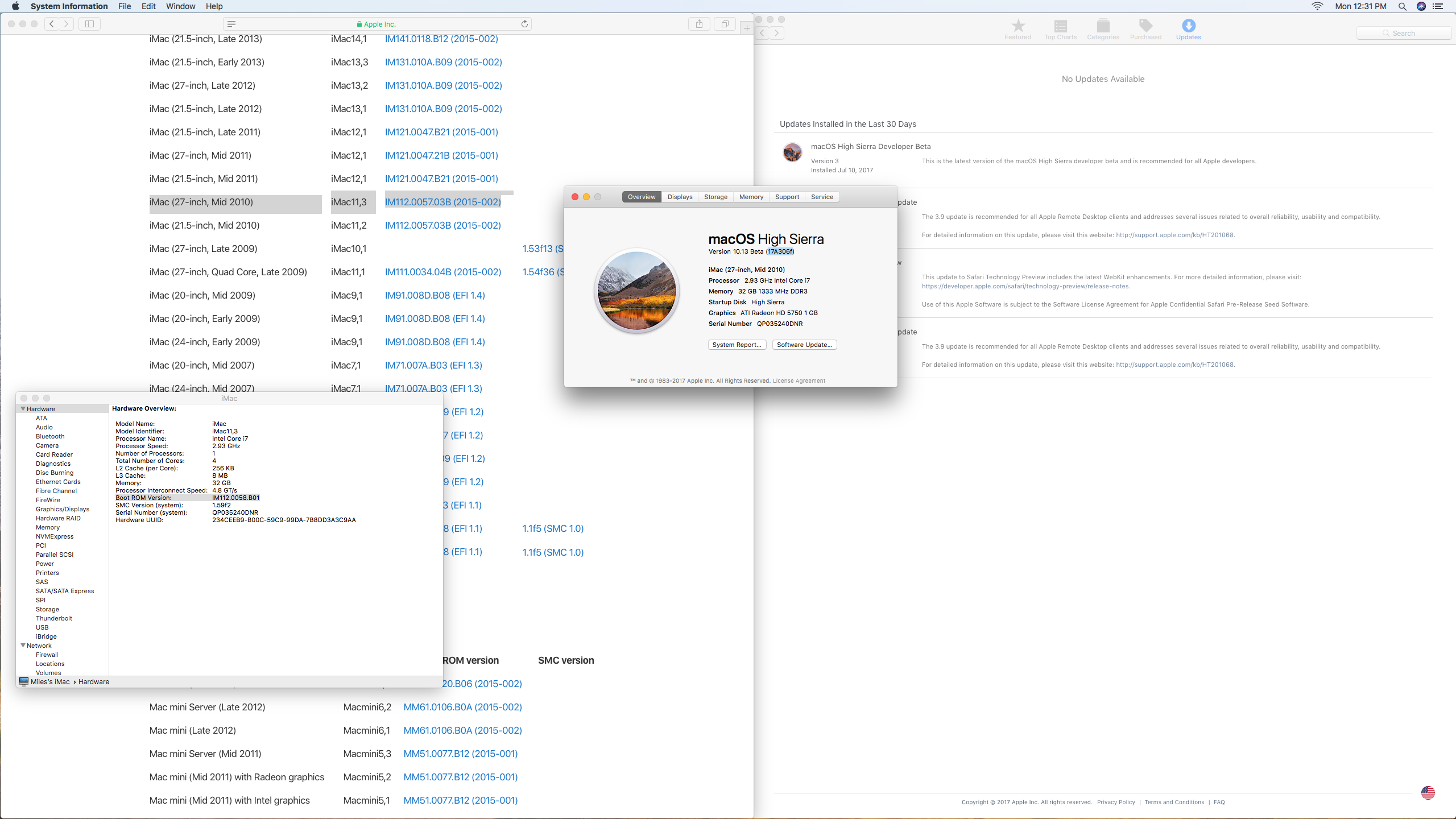Screen dimensions: 1456x819
Task: Go forward in App Store window
Action: [777, 33]
